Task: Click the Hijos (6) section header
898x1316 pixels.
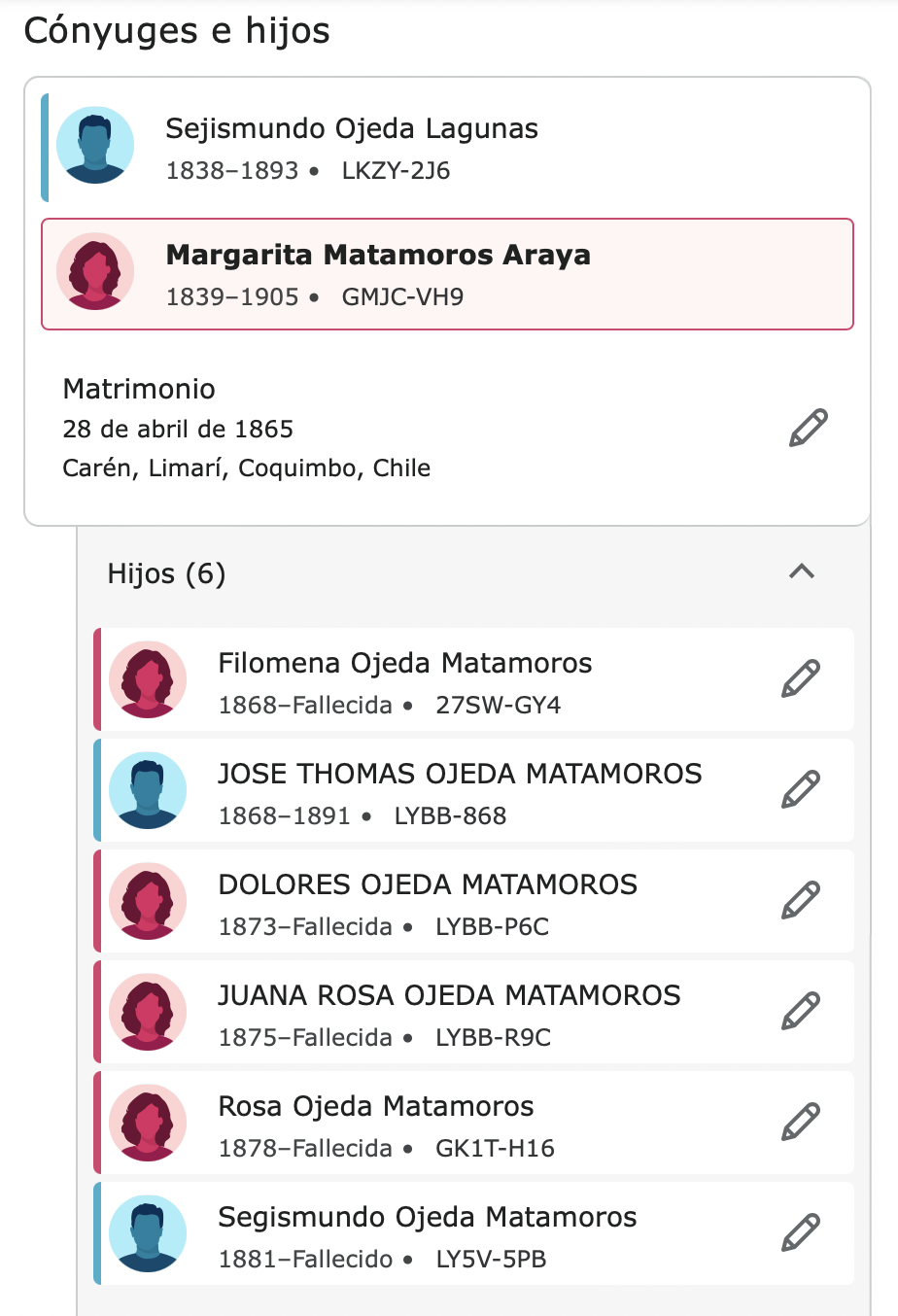Action: [166, 573]
